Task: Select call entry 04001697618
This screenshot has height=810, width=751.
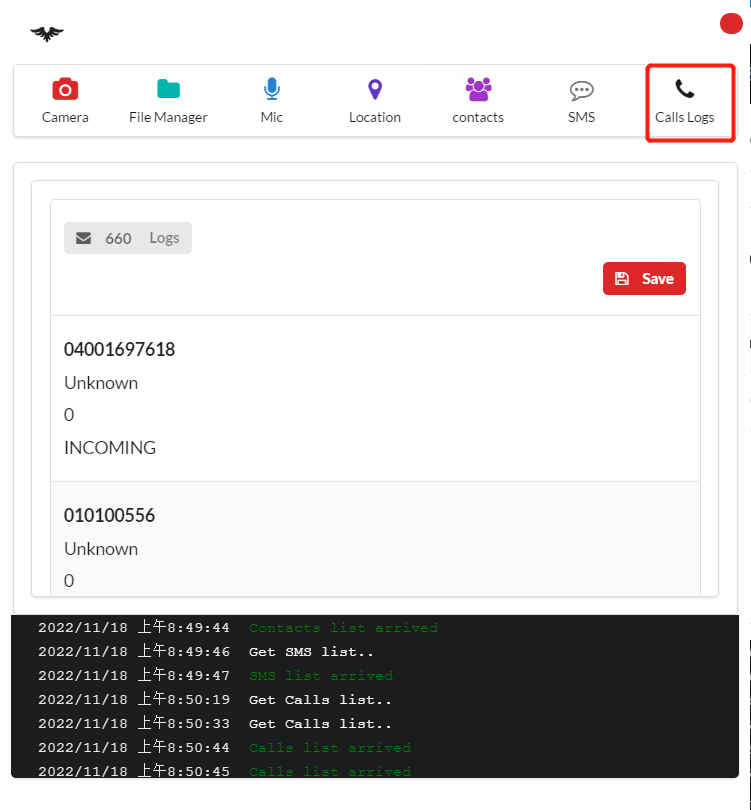Action: click(x=119, y=350)
